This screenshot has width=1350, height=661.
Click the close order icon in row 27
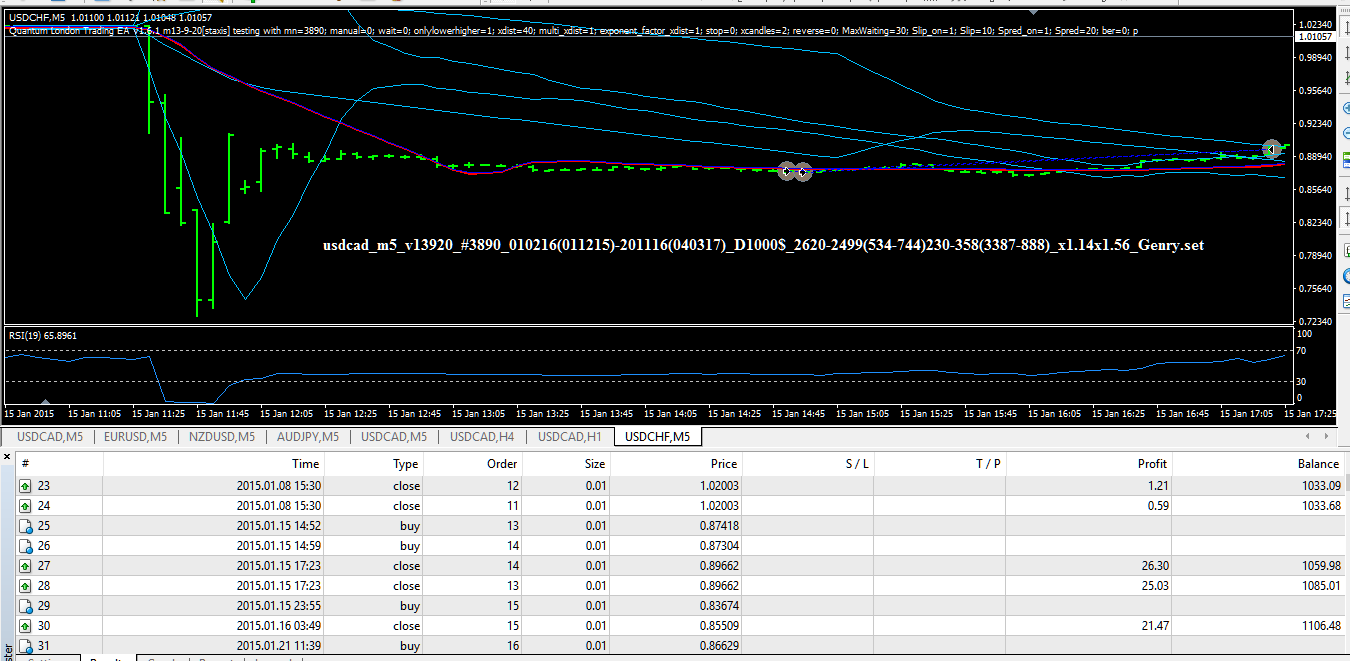[x=25, y=566]
